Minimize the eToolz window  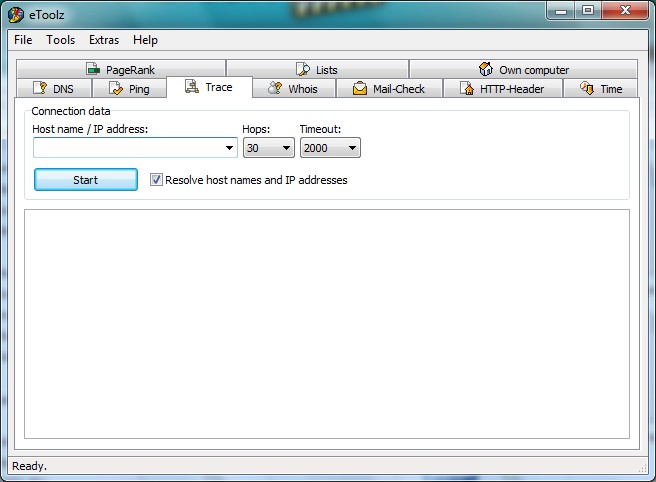pos(561,11)
